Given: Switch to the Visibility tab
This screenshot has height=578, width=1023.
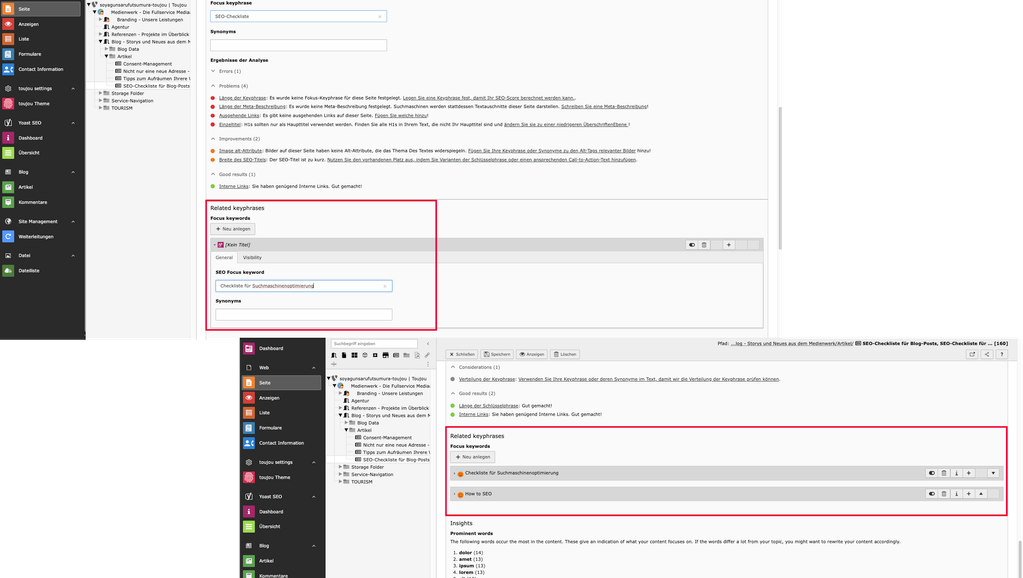Looking at the screenshot, I should point(252,257).
